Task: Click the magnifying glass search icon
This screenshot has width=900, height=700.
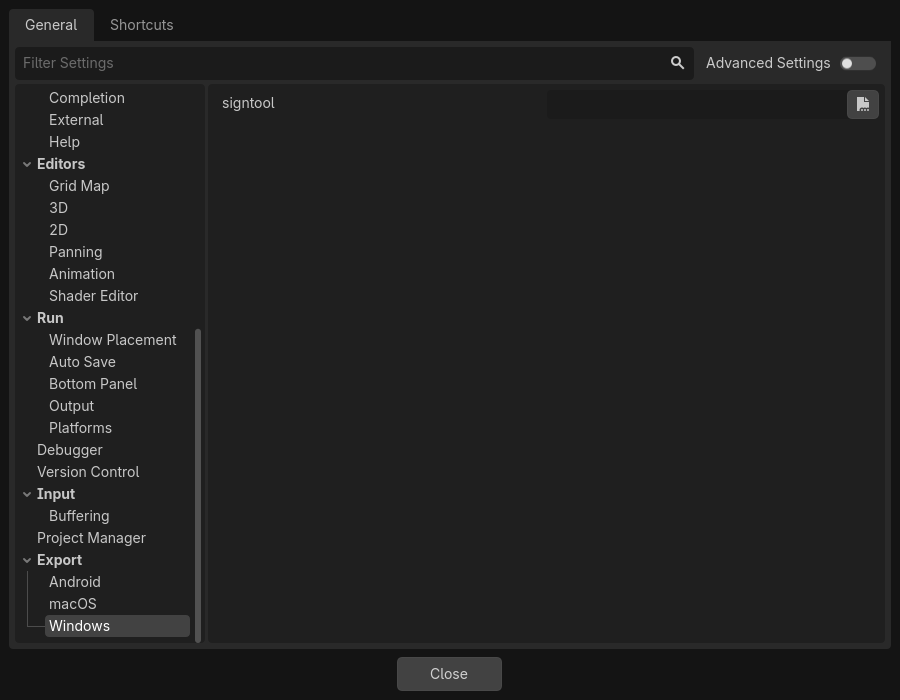Action: (x=677, y=62)
